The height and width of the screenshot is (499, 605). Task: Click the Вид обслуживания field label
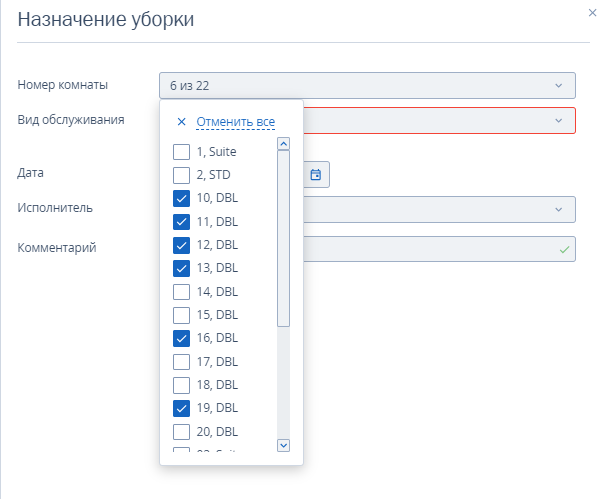(x=71, y=120)
